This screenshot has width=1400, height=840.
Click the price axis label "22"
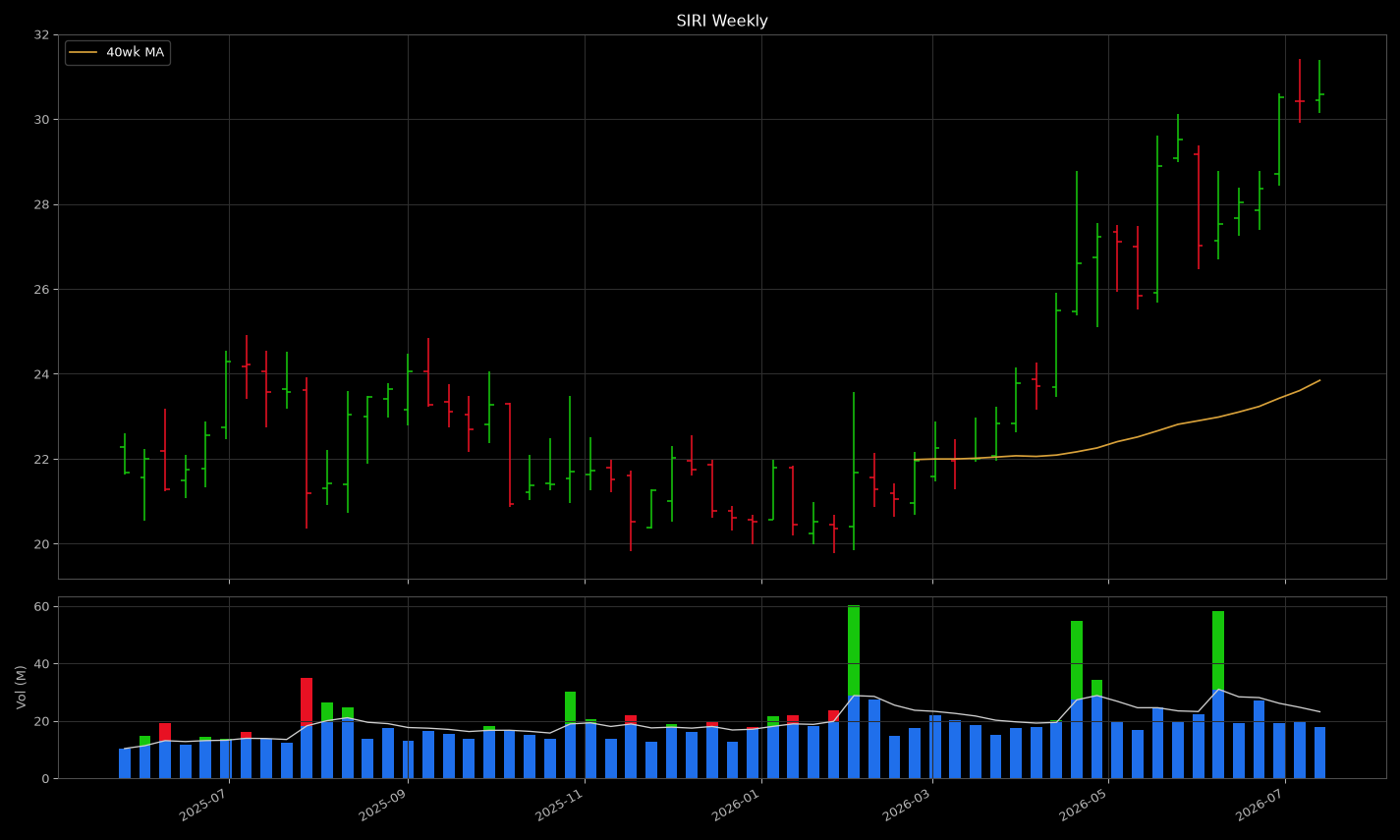click(41, 460)
